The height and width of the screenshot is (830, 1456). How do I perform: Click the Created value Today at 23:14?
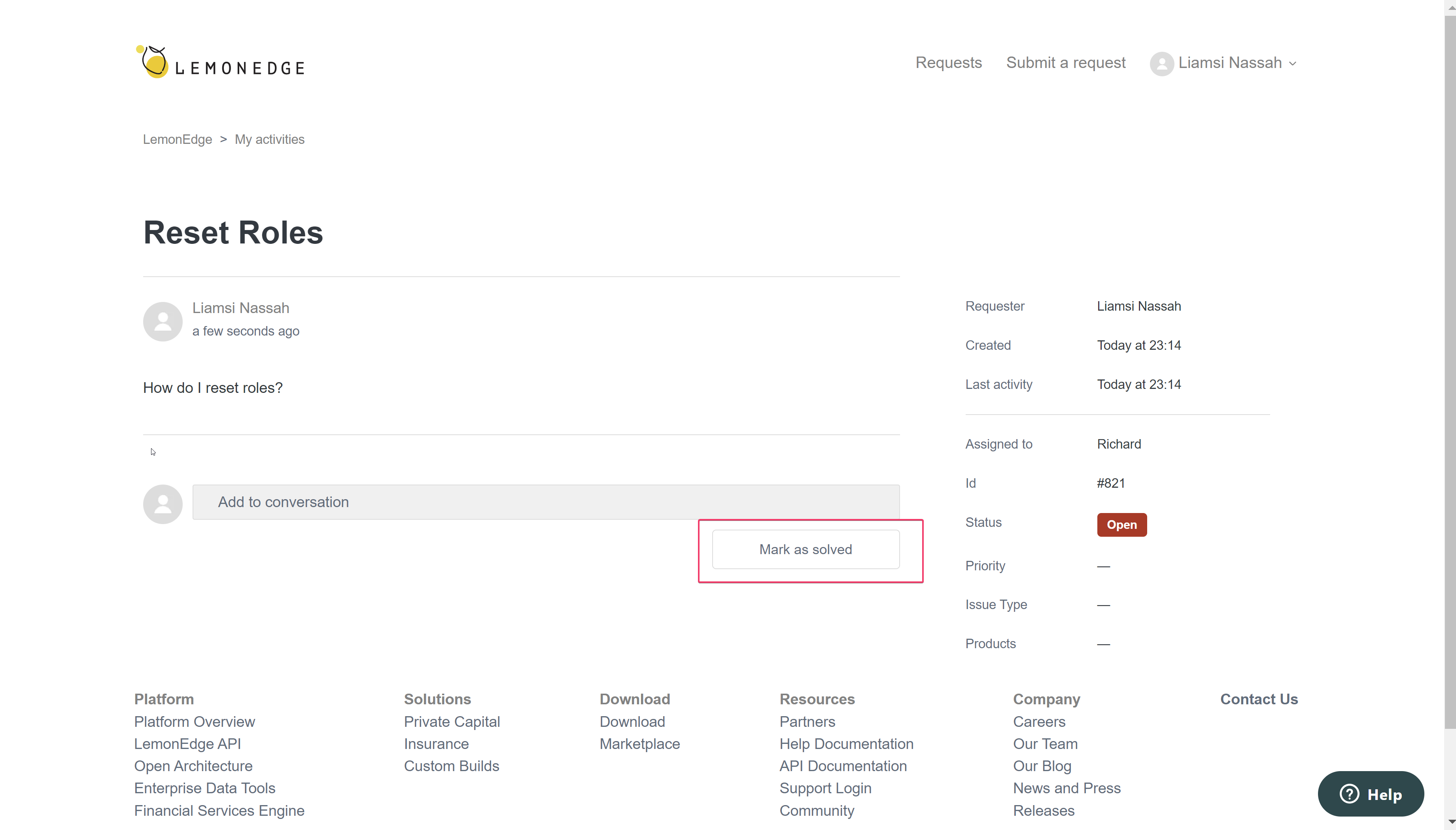point(1139,345)
